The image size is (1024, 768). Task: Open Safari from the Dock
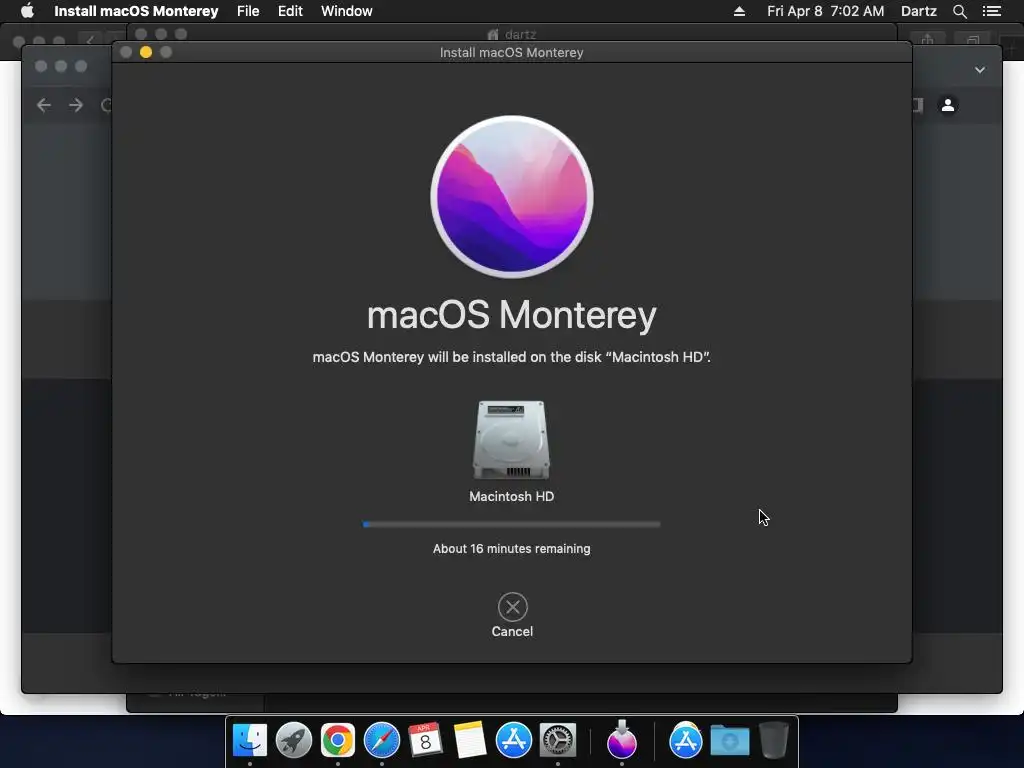pyautogui.click(x=381, y=741)
